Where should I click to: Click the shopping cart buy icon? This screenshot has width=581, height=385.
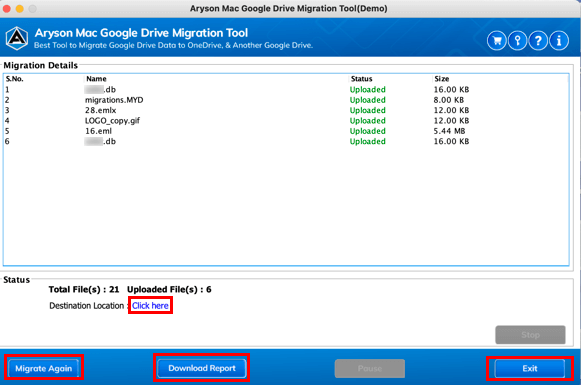pos(497,40)
